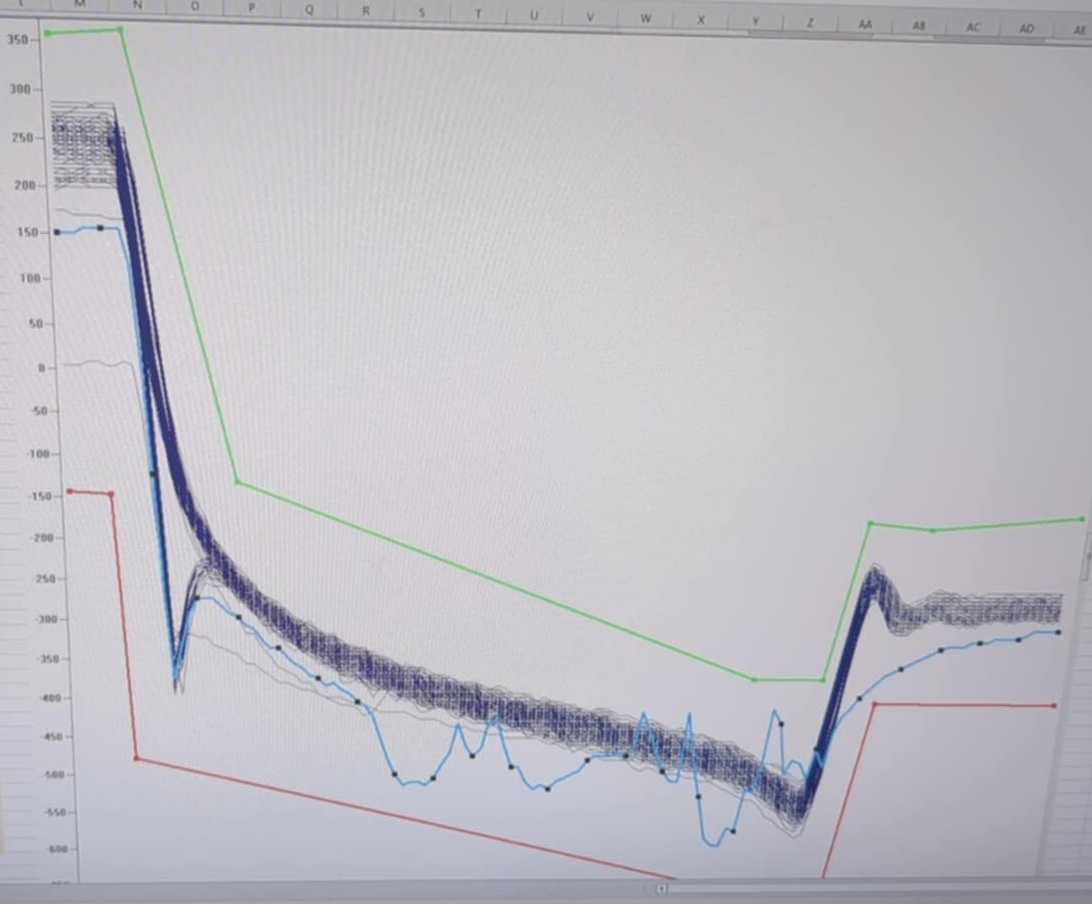Click the 0 label on the vertical axis
The height and width of the screenshot is (904, 1092).
click(x=42, y=367)
